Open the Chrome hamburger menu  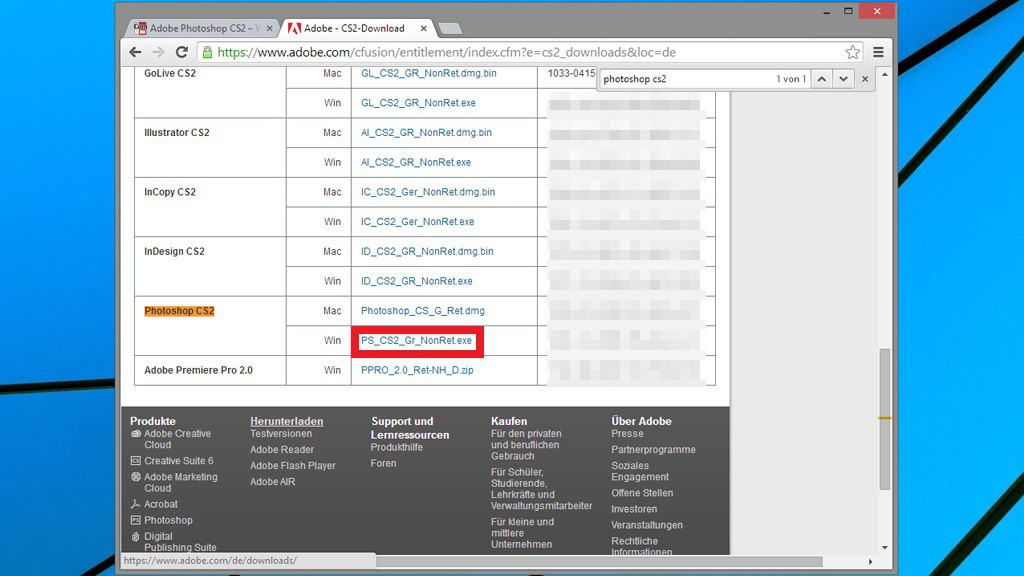point(878,52)
